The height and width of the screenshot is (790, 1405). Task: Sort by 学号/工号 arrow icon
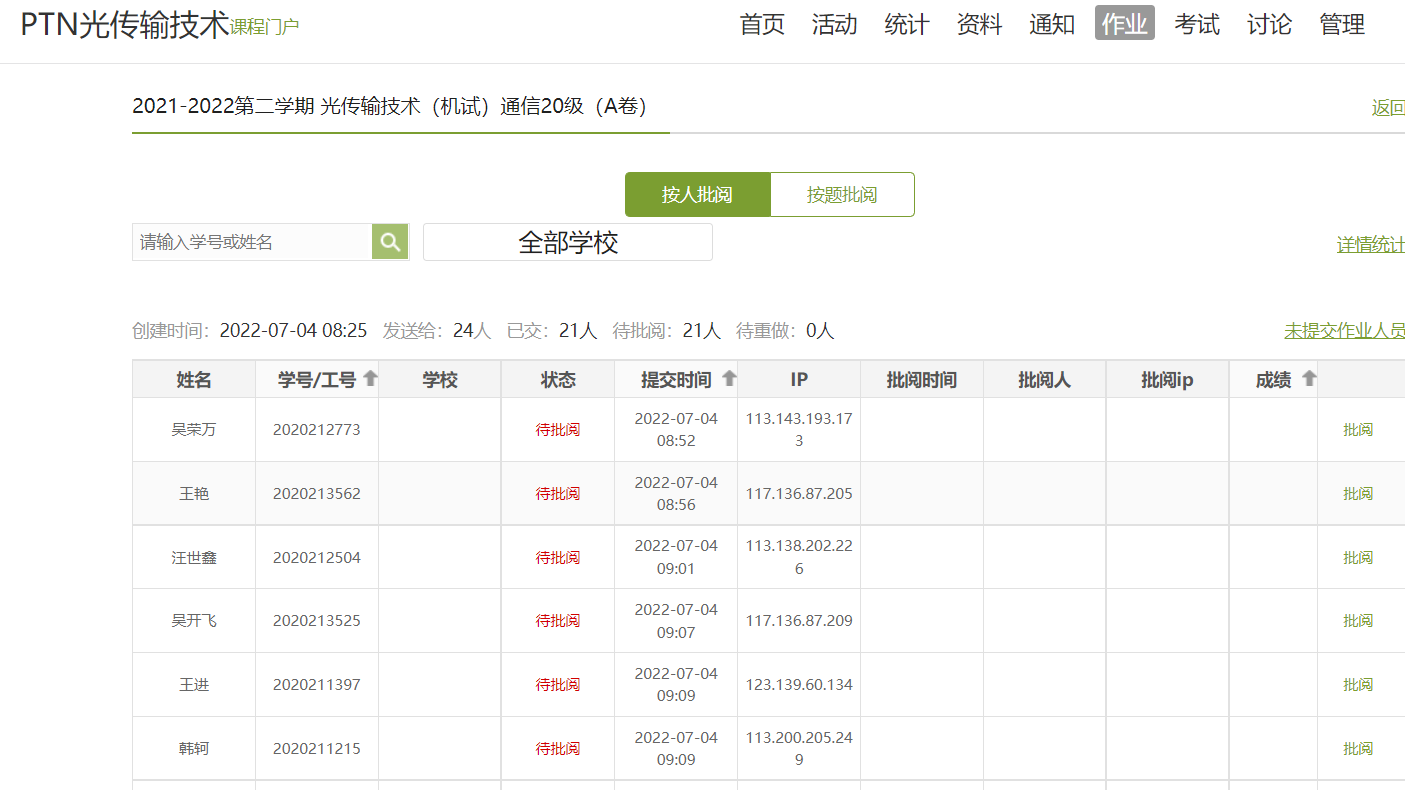tap(370, 379)
